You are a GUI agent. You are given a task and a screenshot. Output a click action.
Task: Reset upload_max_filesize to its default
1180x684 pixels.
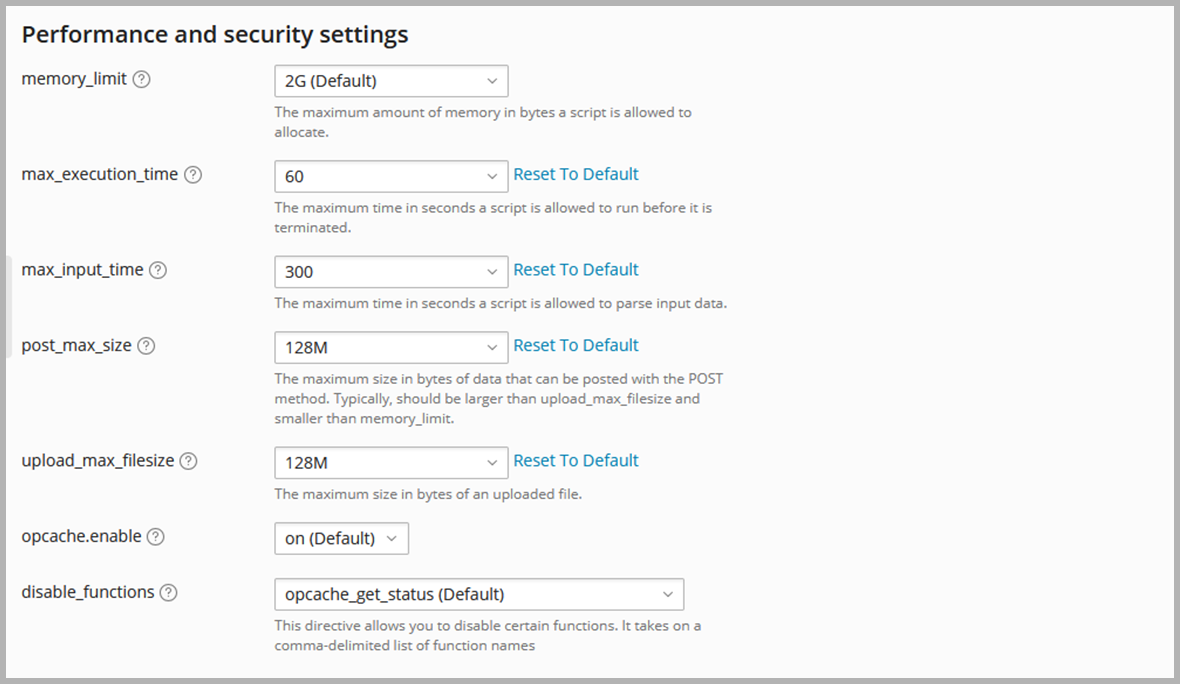click(576, 460)
